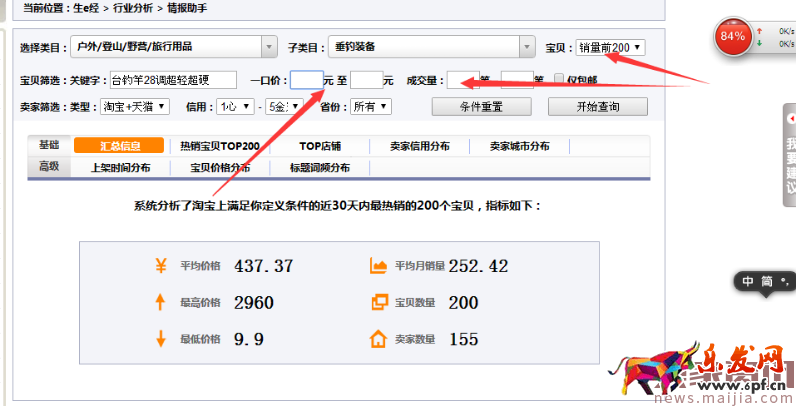Click the item count (宝贝数量) icon

[378, 302]
